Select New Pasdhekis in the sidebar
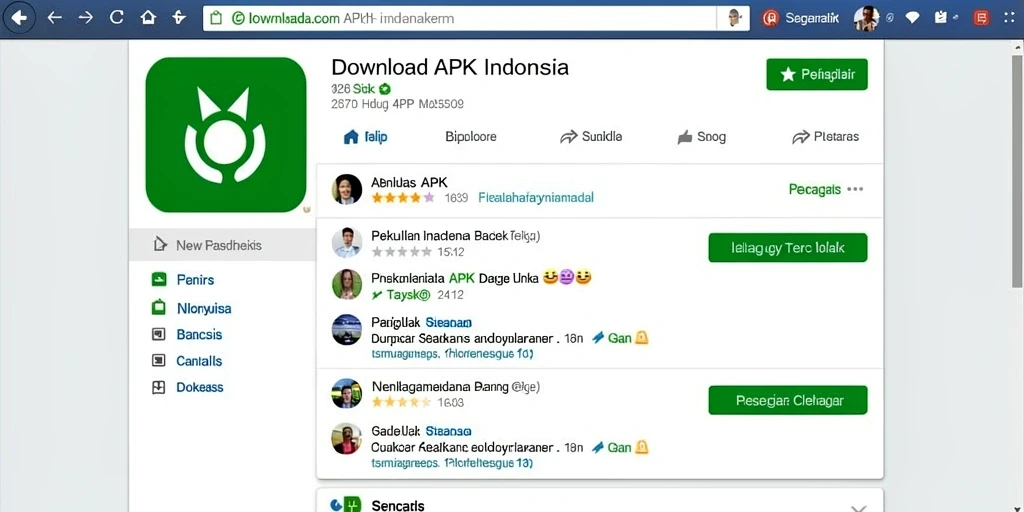The width and height of the screenshot is (1024, 512). coord(222,245)
